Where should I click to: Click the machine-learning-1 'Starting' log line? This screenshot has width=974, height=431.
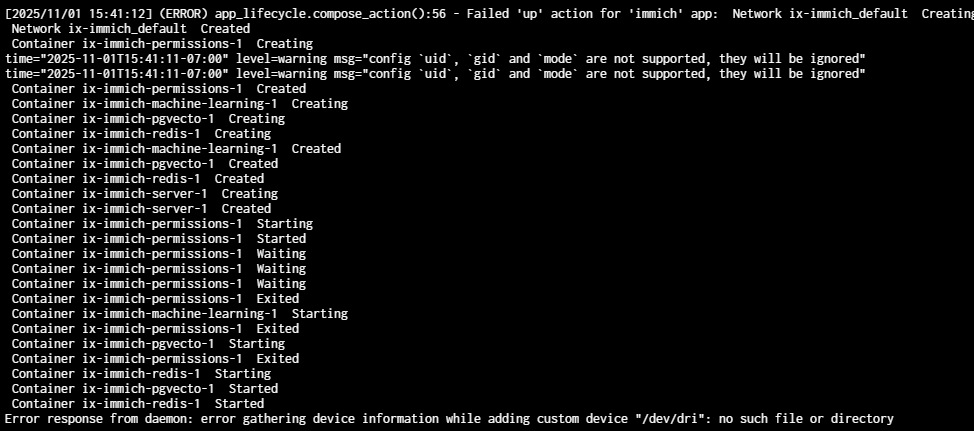[x=179, y=314]
